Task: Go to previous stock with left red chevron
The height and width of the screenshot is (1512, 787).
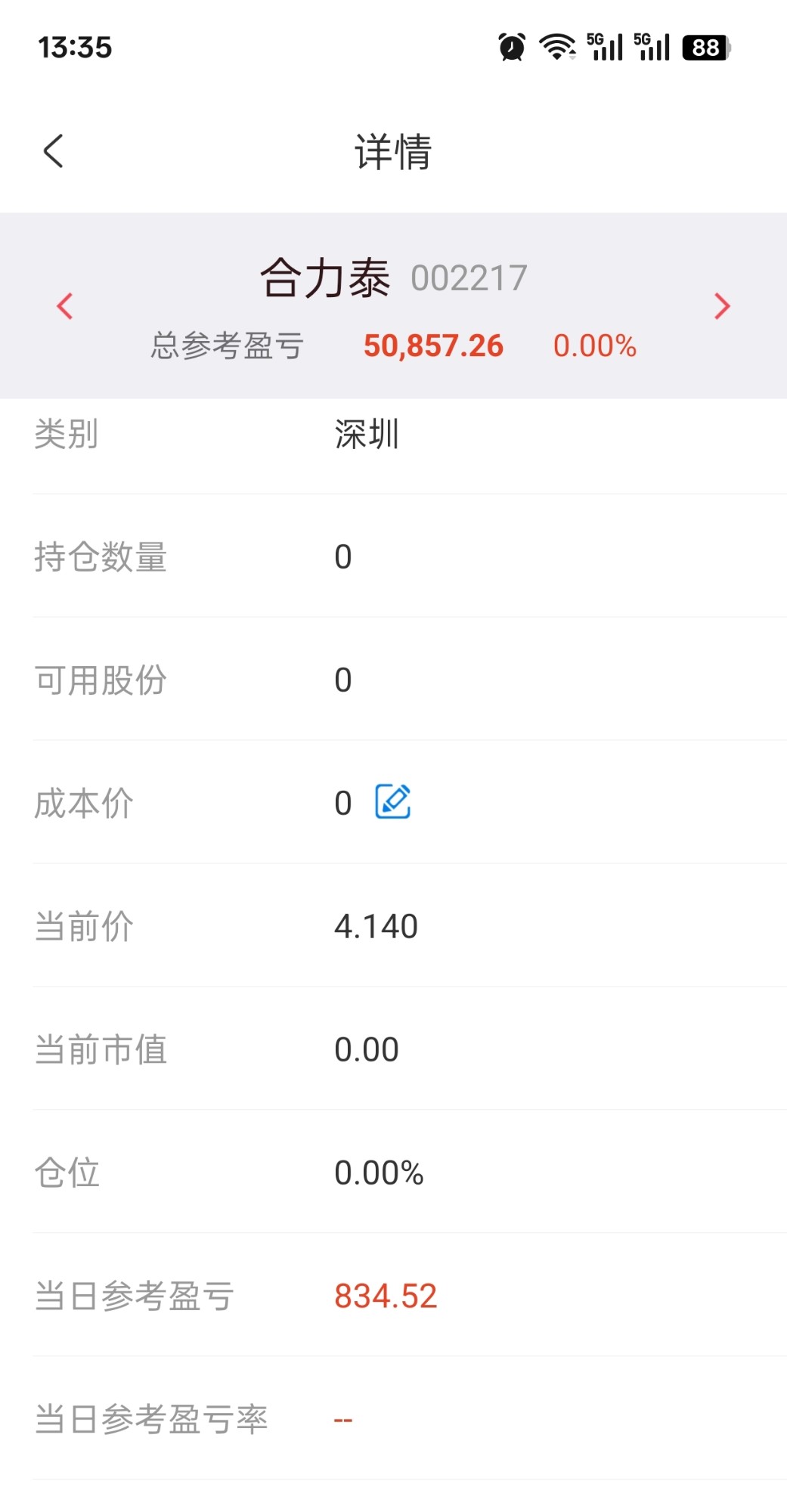Action: click(x=65, y=306)
